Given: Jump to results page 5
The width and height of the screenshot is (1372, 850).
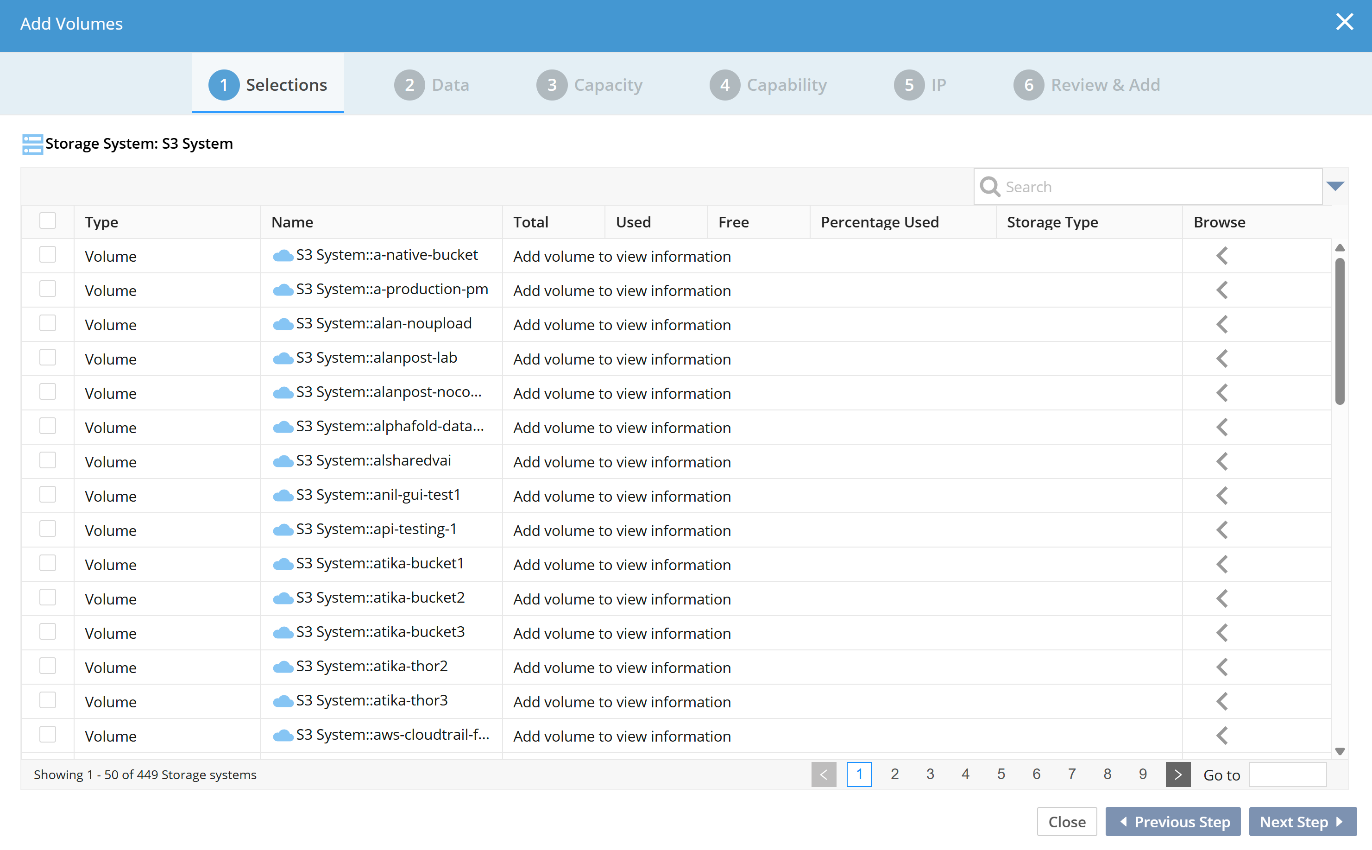Looking at the screenshot, I should [1001, 774].
